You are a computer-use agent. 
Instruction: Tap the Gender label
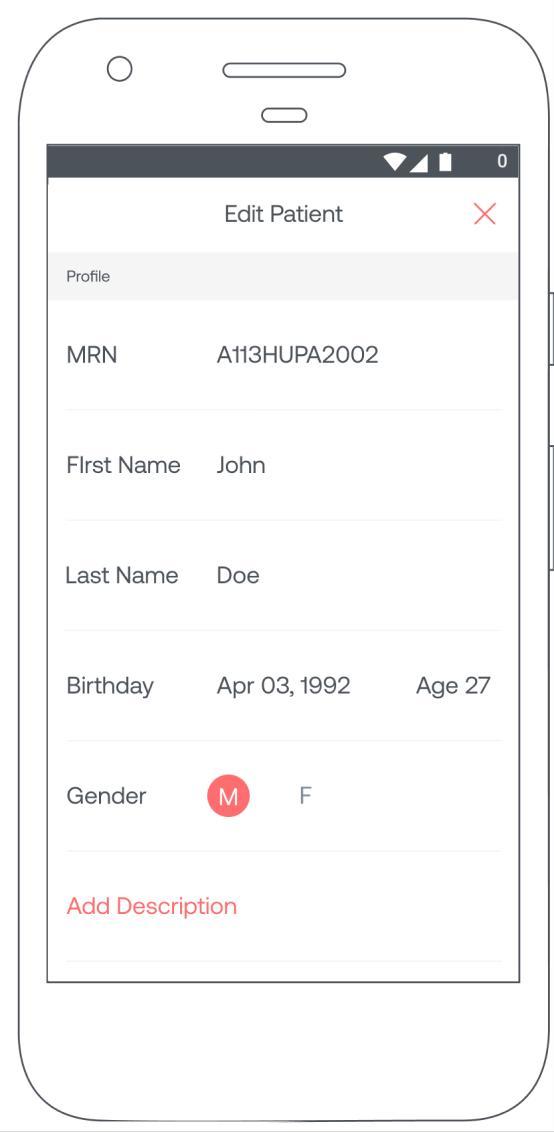point(106,796)
